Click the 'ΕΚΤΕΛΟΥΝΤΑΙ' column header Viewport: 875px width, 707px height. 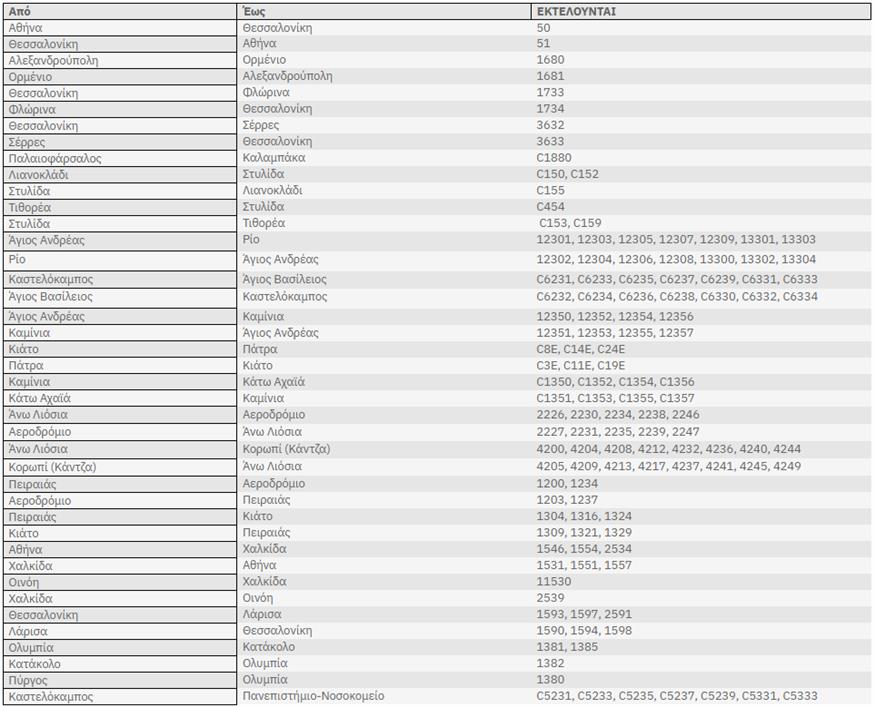tap(576, 11)
